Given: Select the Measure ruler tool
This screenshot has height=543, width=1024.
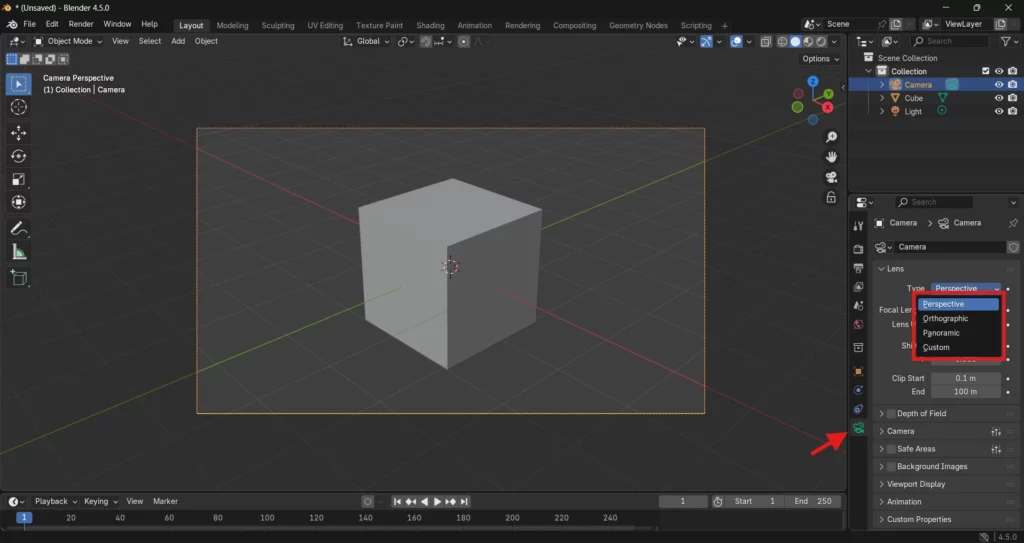Looking at the screenshot, I should tap(18, 252).
